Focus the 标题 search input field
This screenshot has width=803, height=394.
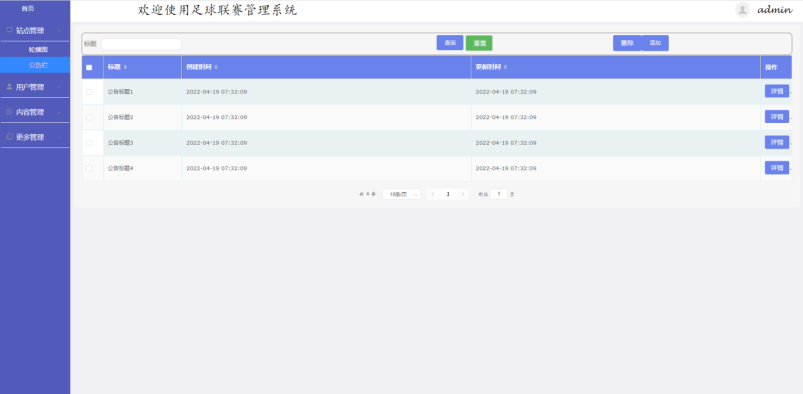[141, 44]
